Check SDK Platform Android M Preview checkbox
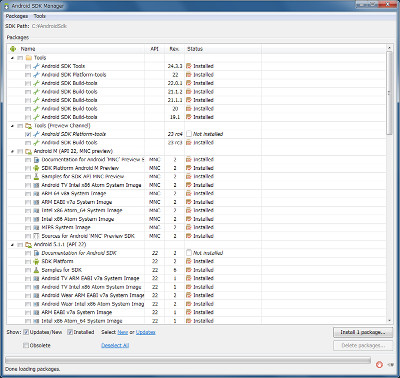This screenshot has width=400, height=378. [x=28, y=168]
